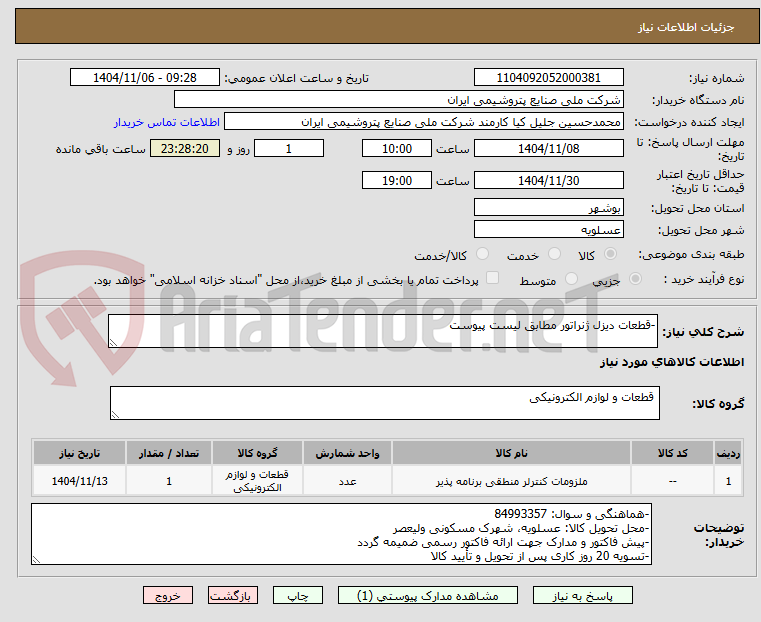Click the خروج exit button
Image resolution: width=761 pixels, height=622 pixels.
pyautogui.click(x=168, y=595)
